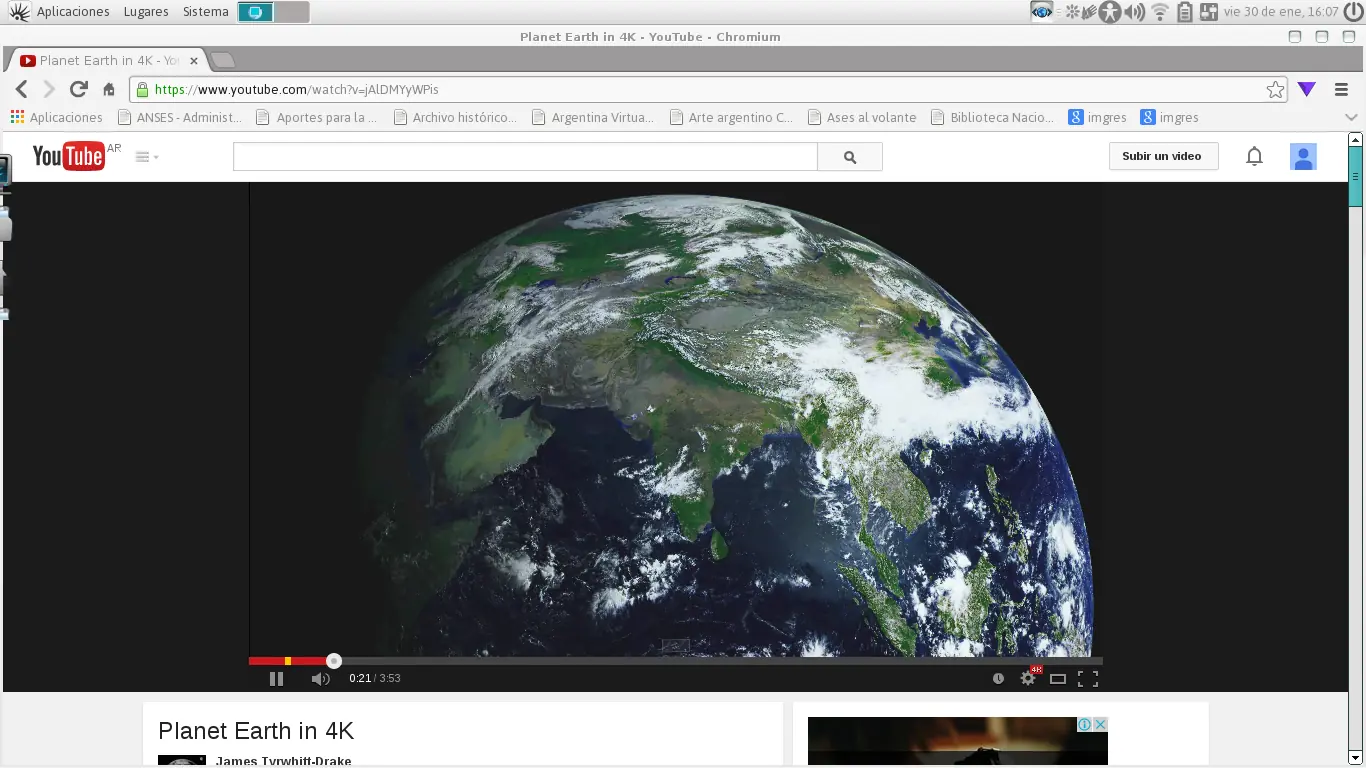Screen dimensions: 1366x768
Task: Open the second imgres bookmark
Action: click(x=1169, y=117)
